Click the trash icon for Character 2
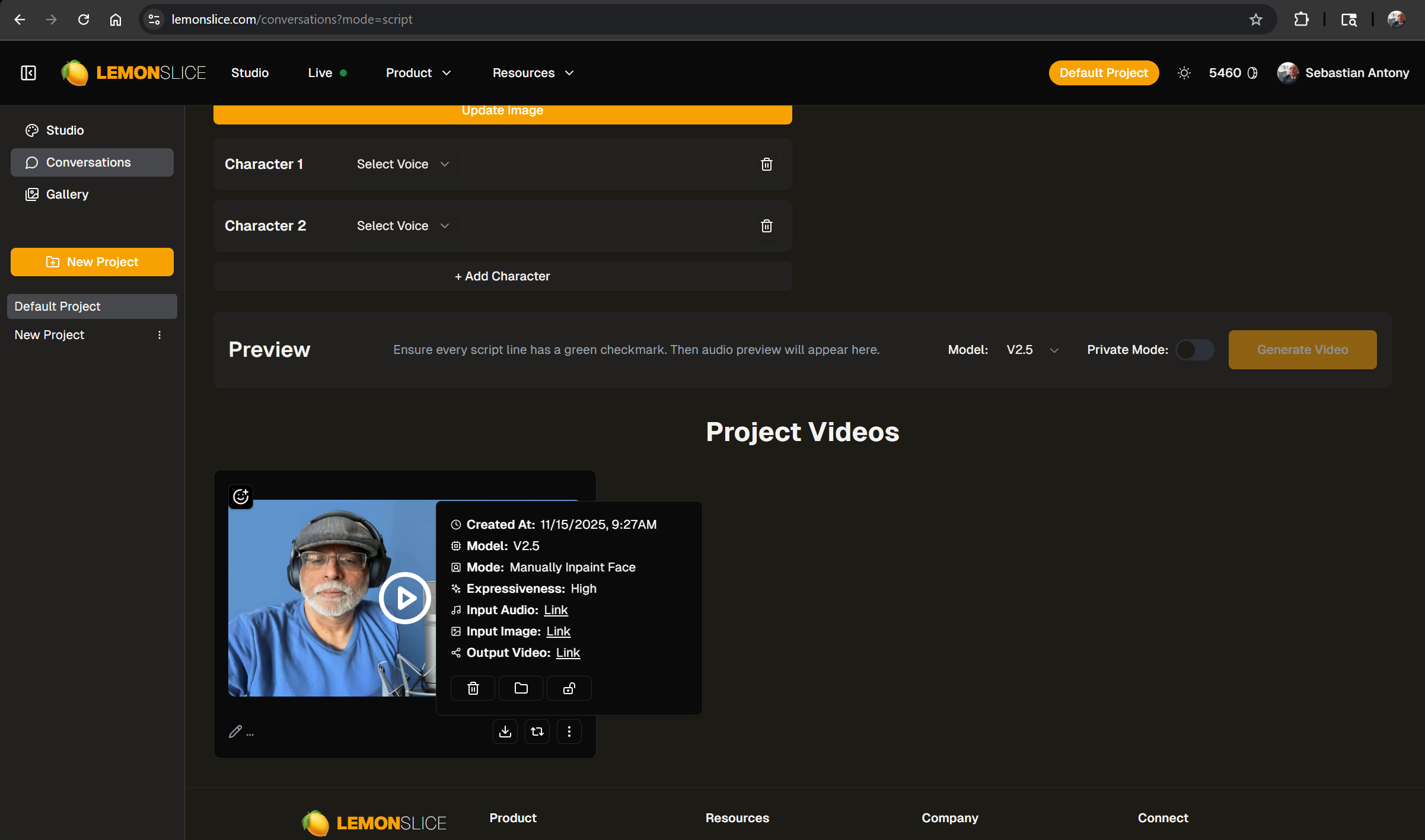1425x840 pixels. [x=766, y=226]
